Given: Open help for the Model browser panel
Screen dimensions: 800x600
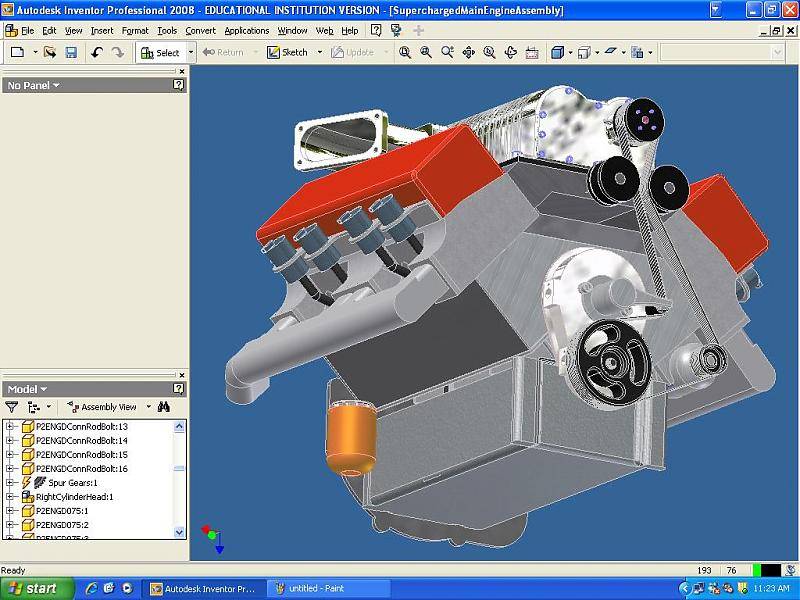Looking at the screenshot, I should point(178,389).
